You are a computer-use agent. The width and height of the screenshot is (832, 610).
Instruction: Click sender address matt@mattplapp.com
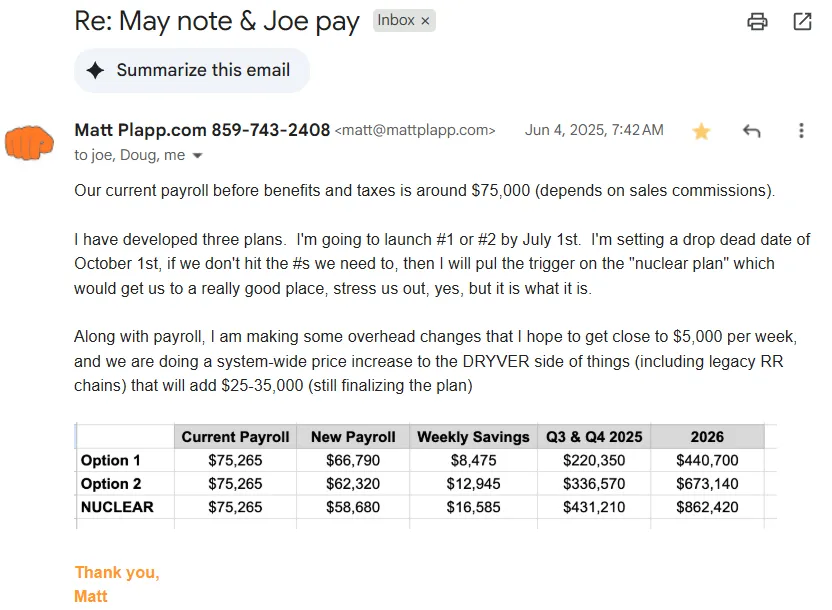click(415, 131)
